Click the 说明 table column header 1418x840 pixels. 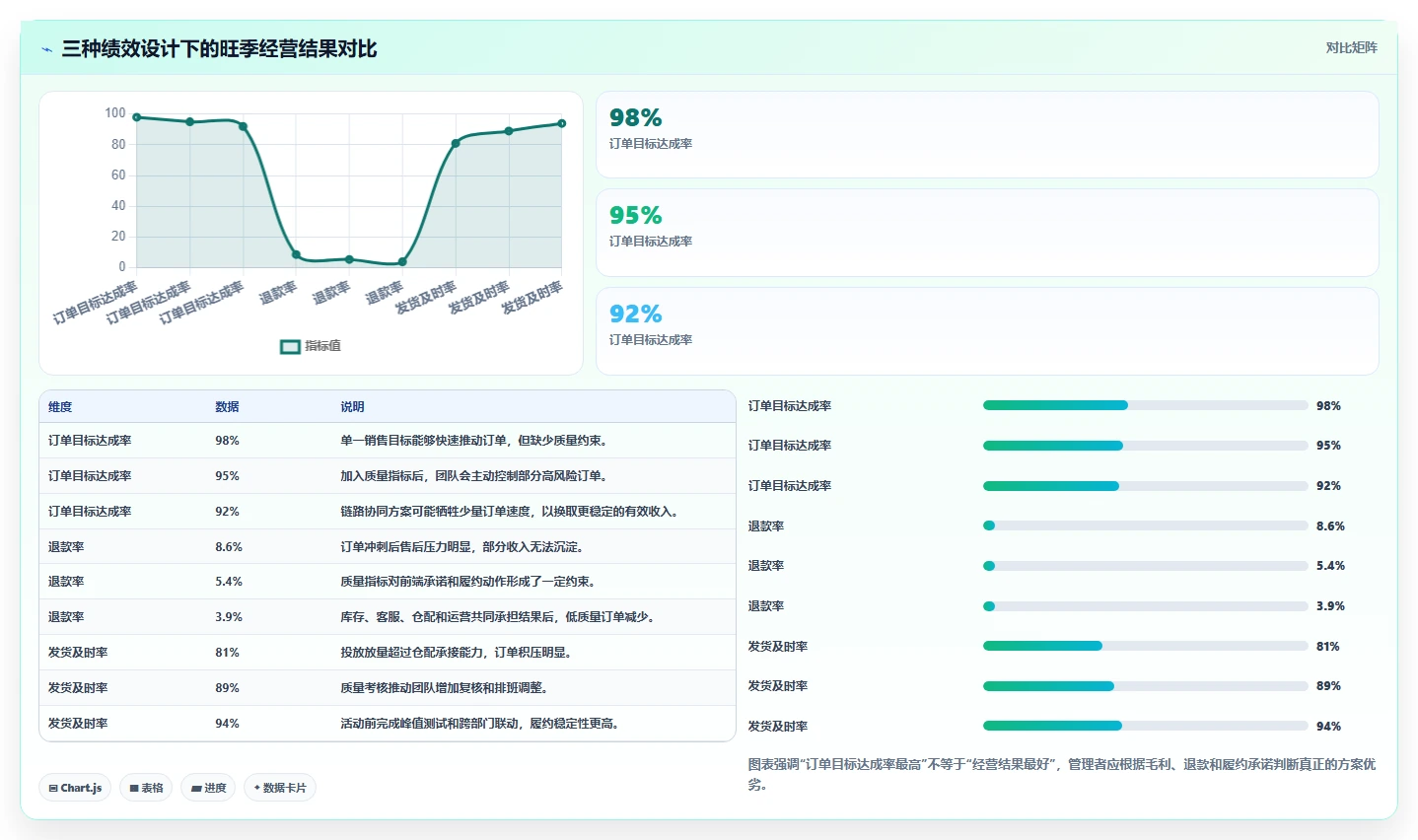[352, 407]
